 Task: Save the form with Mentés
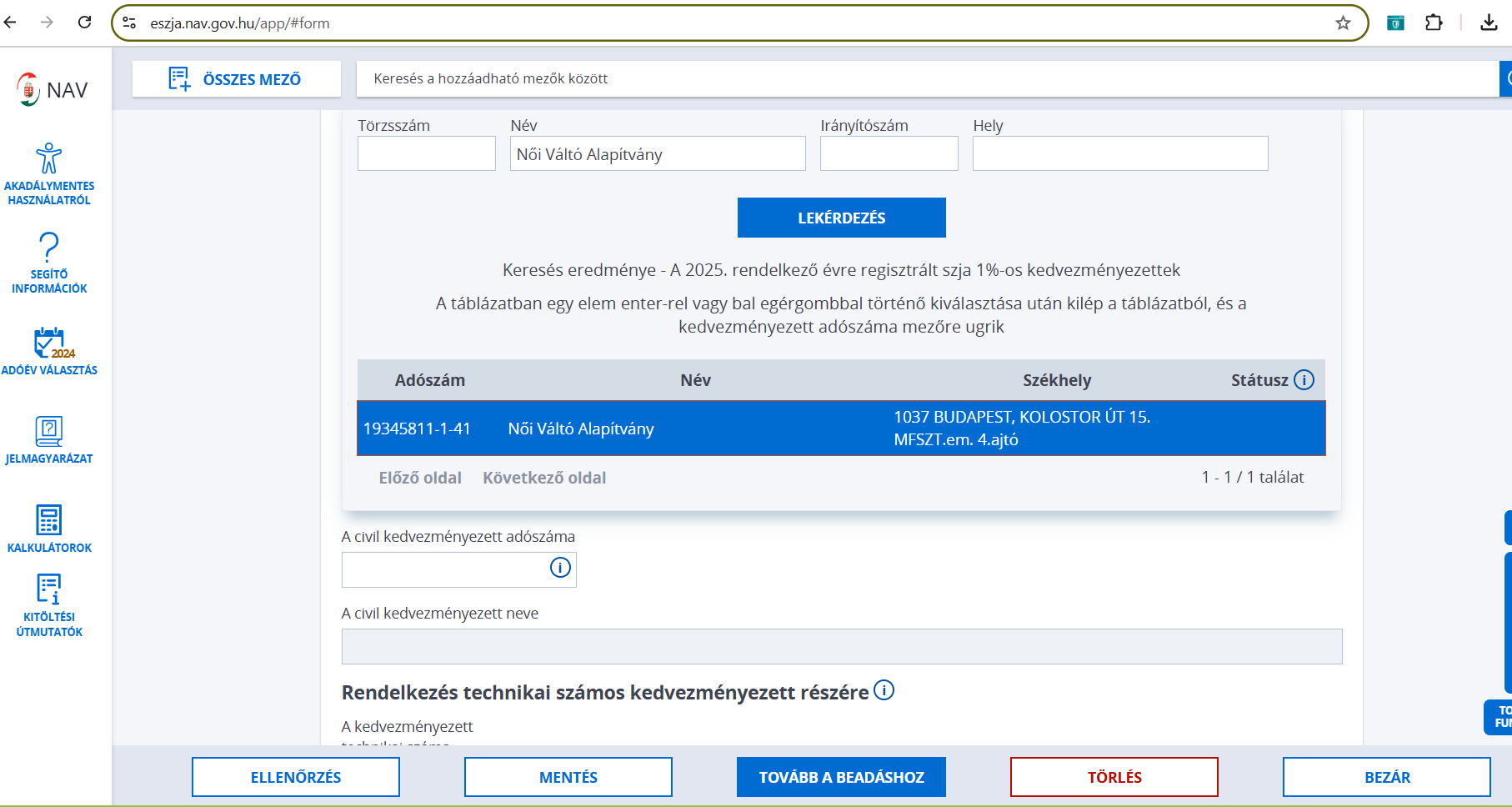pyautogui.click(x=568, y=777)
